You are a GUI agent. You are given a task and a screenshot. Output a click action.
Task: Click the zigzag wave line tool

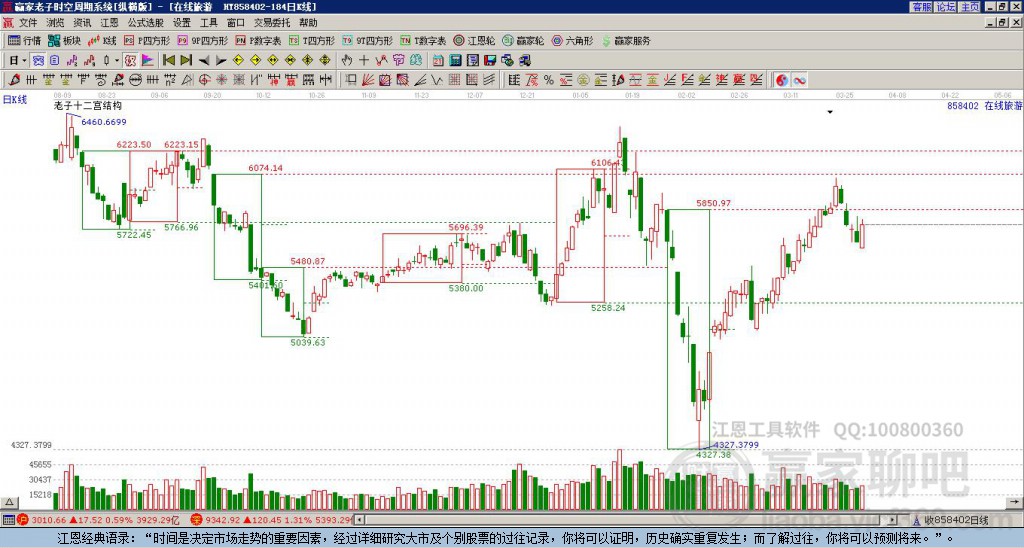tap(437, 80)
